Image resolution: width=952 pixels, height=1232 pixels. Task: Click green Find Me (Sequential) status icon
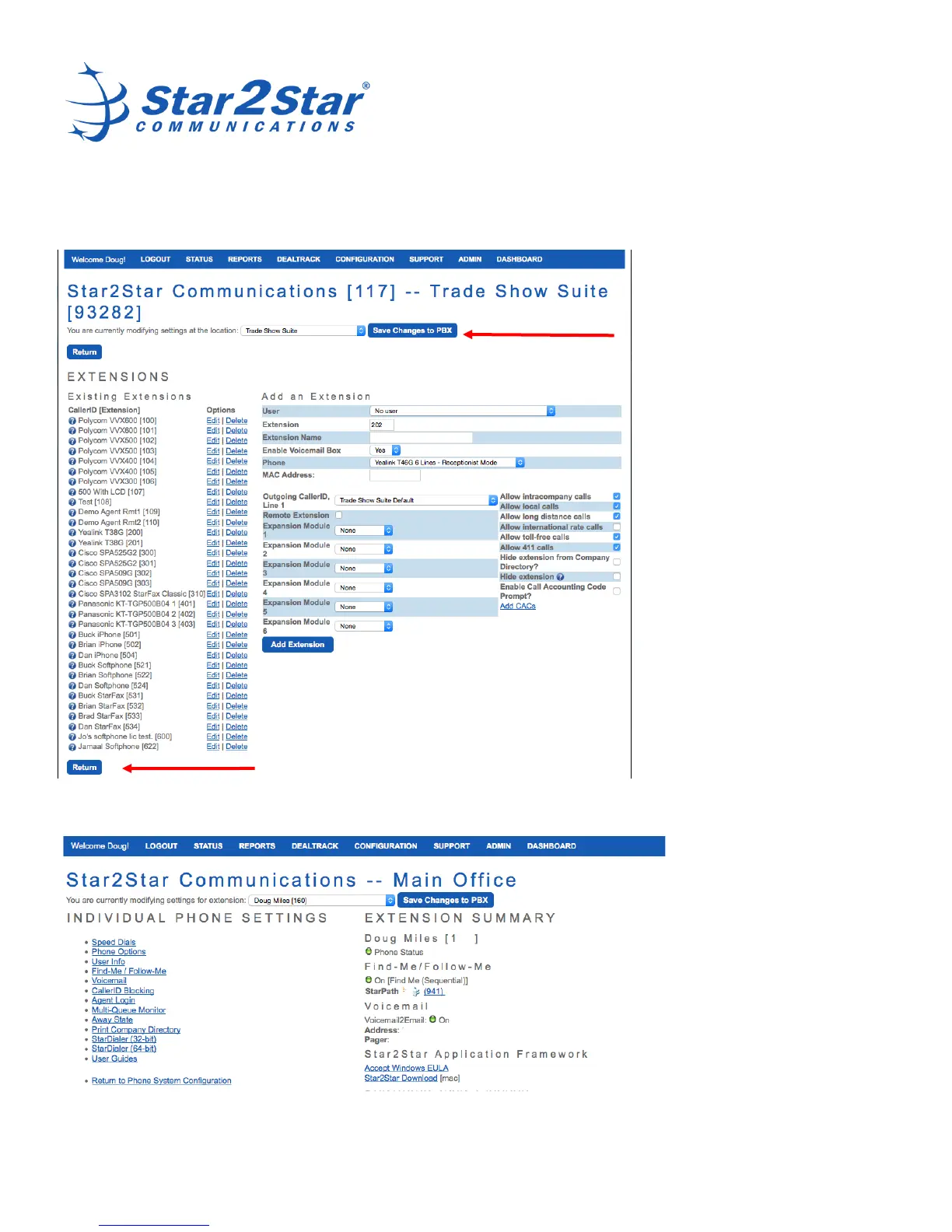point(369,980)
